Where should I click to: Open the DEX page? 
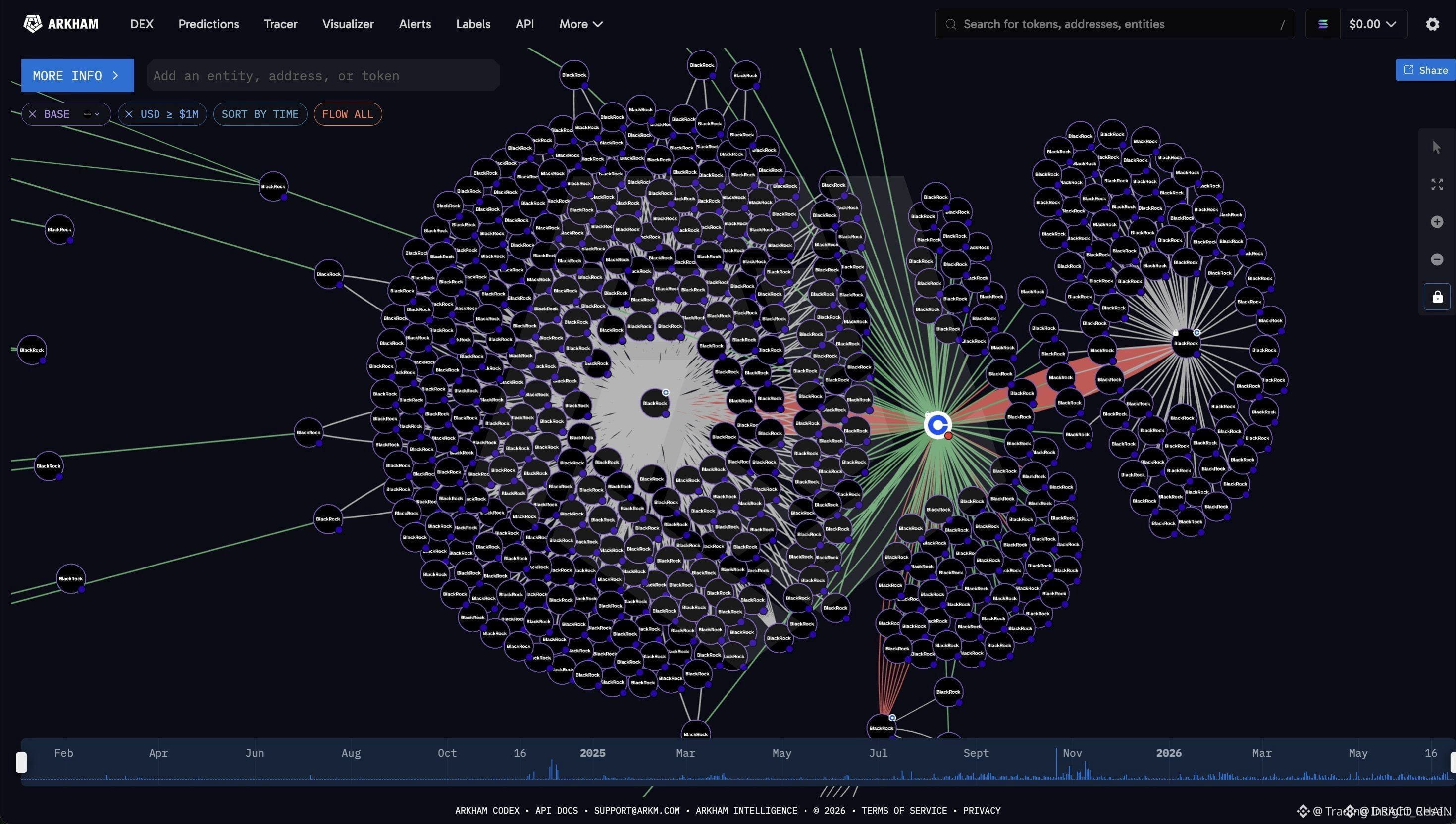click(142, 24)
